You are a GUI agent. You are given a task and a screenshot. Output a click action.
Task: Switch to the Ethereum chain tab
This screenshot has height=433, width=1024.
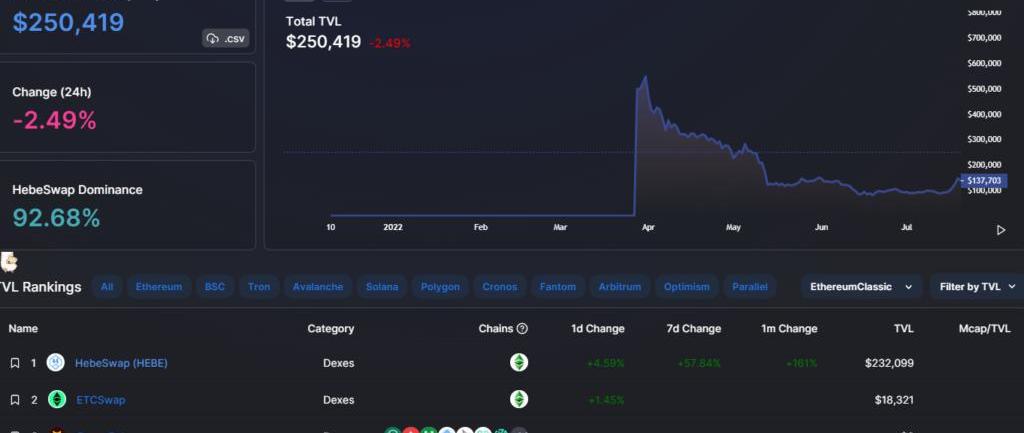tap(159, 287)
